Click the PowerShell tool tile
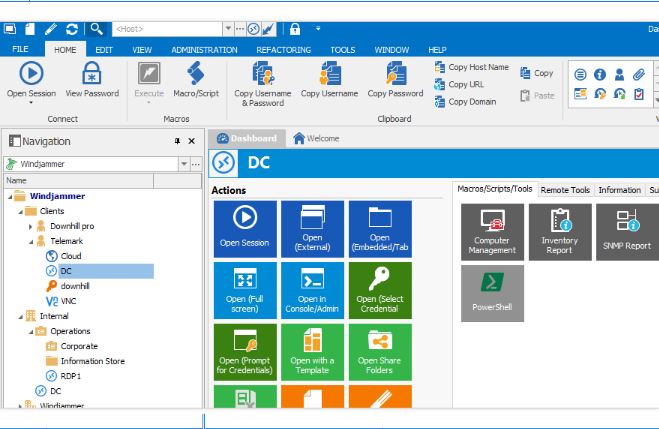Viewport: 659px width, 429px height. [x=492, y=293]
